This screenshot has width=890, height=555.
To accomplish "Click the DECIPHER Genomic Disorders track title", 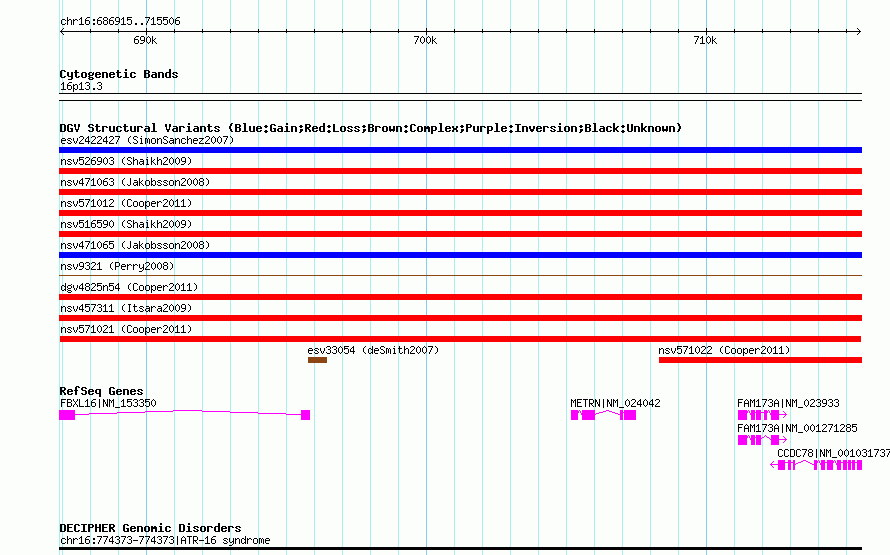I will [x=150, y=528].
